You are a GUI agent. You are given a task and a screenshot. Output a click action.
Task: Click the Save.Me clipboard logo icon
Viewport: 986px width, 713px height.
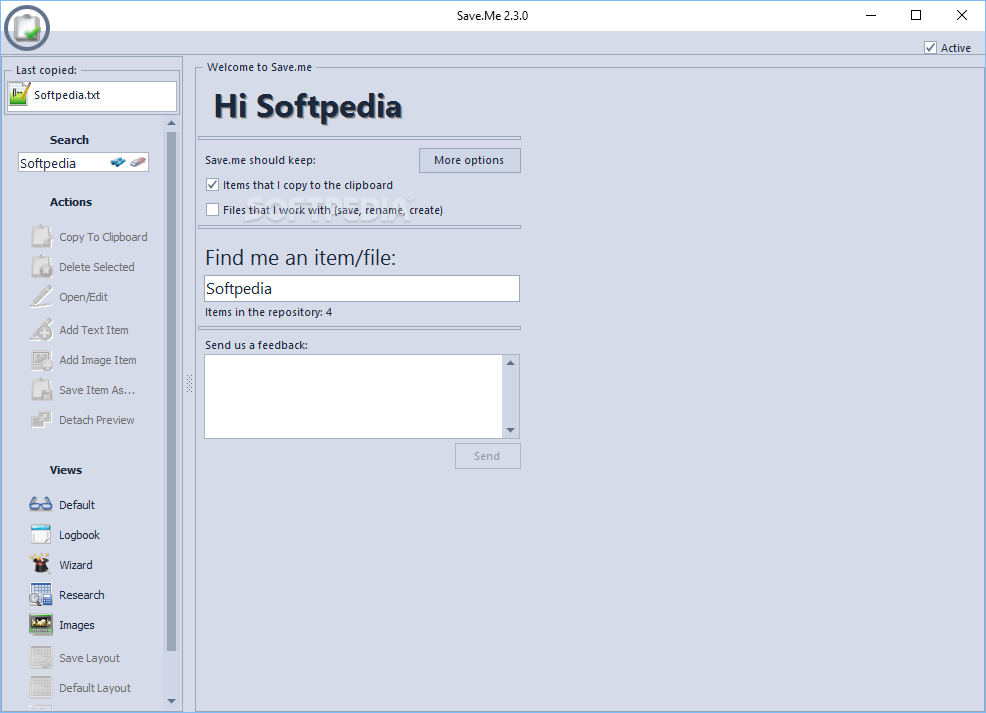pos(26,28)
